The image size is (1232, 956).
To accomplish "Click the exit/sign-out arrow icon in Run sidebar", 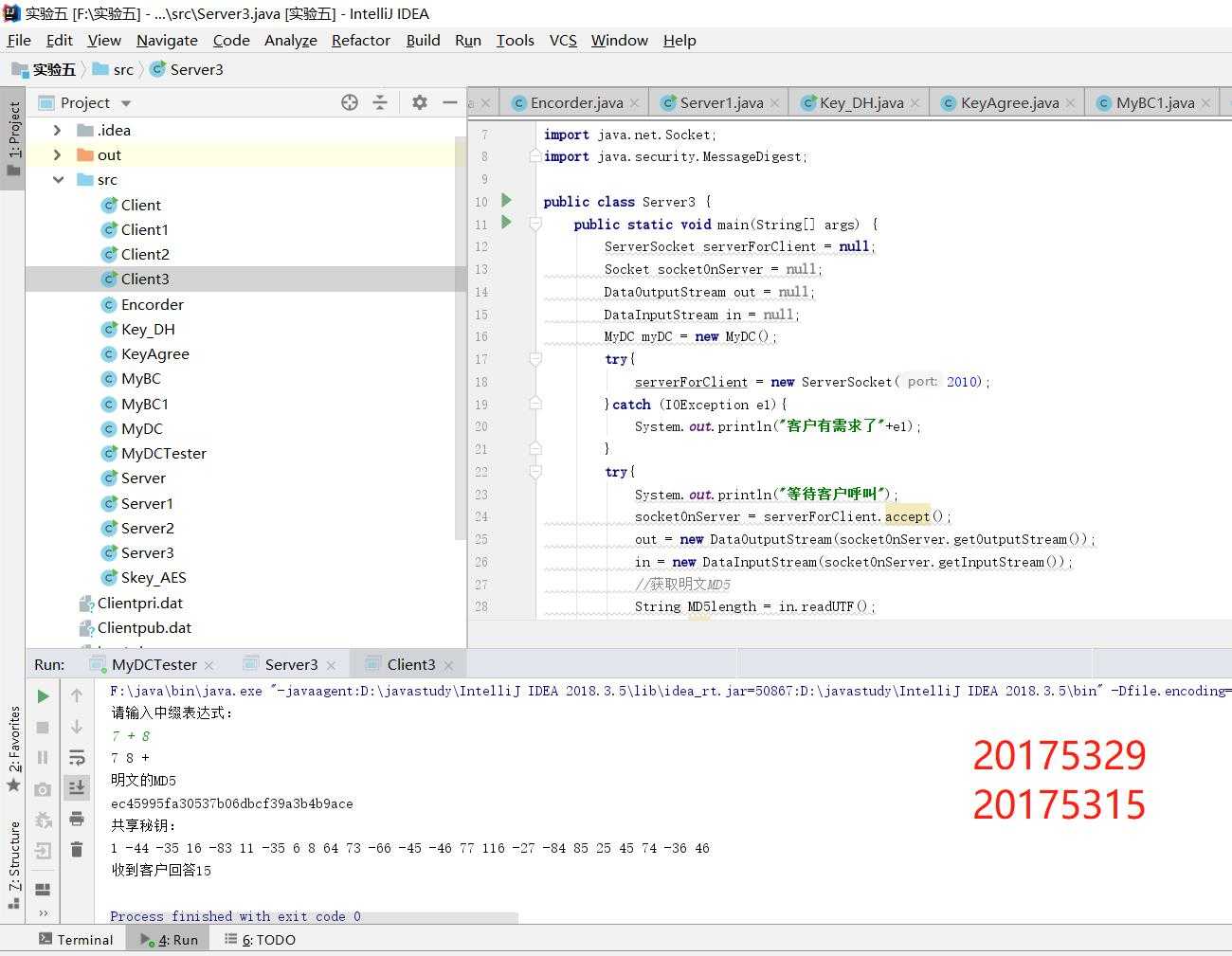I will coord(43,851).
